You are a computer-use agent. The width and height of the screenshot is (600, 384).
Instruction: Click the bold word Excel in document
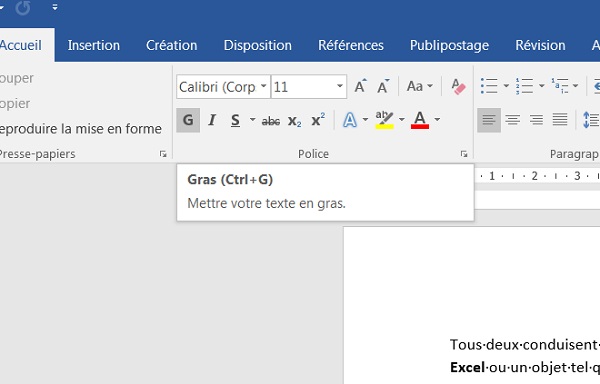pyautogui.click(x=467, y=368)
